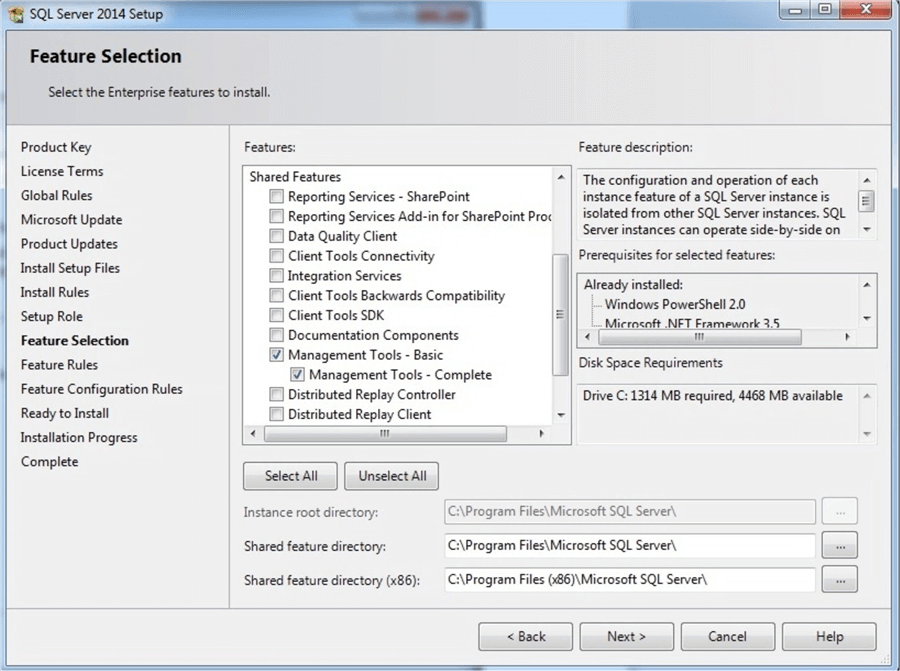Check Integration Services feature

point(277,276)
